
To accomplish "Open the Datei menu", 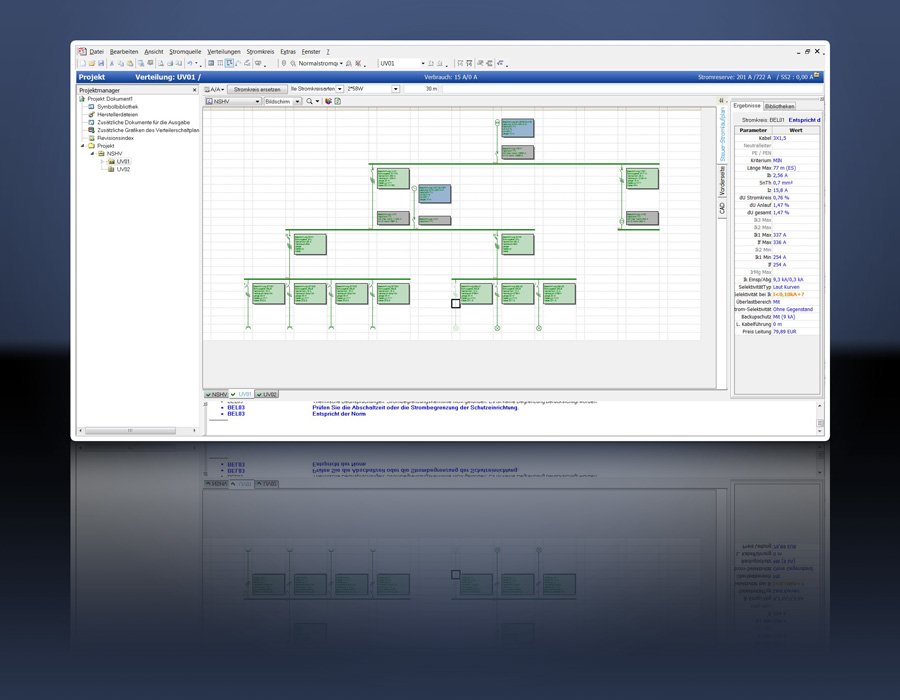I will click(96, 52).
